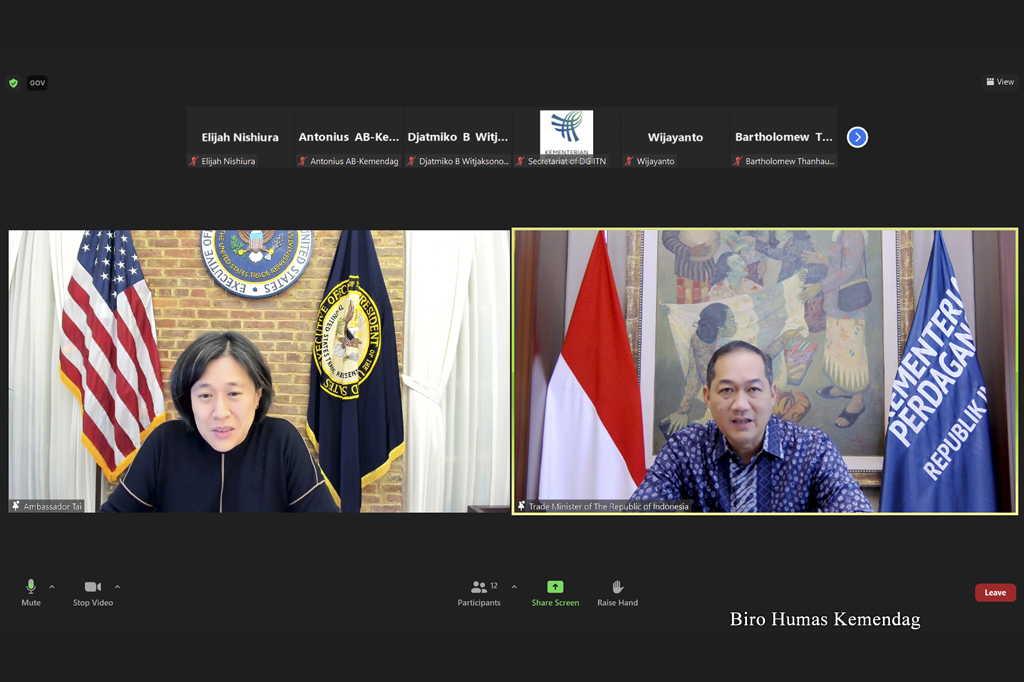Click the GOV badge

[37, 83]
